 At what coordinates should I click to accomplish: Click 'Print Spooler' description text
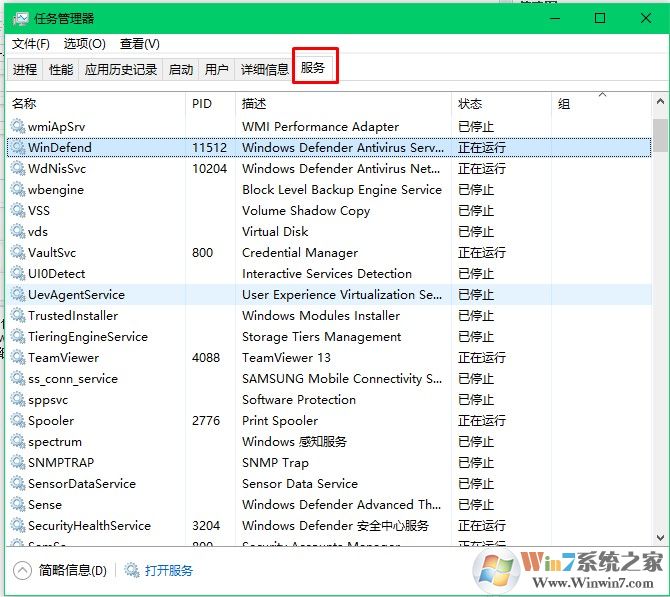click(280, 421)
